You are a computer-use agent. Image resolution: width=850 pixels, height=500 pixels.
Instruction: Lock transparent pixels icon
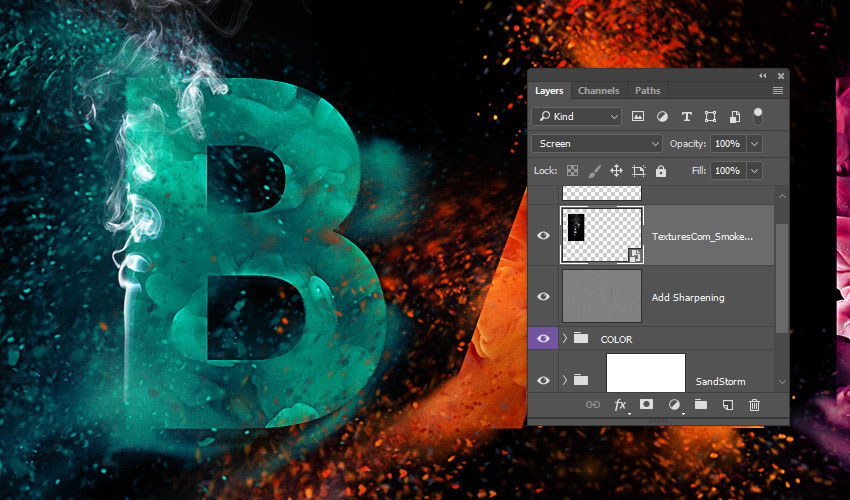(x=572, y=171)
